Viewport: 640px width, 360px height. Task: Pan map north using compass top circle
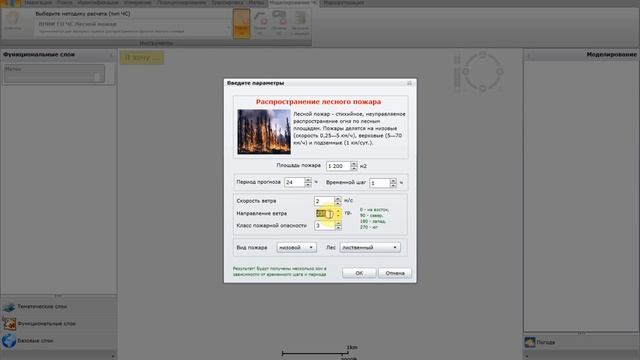point(483,55)
